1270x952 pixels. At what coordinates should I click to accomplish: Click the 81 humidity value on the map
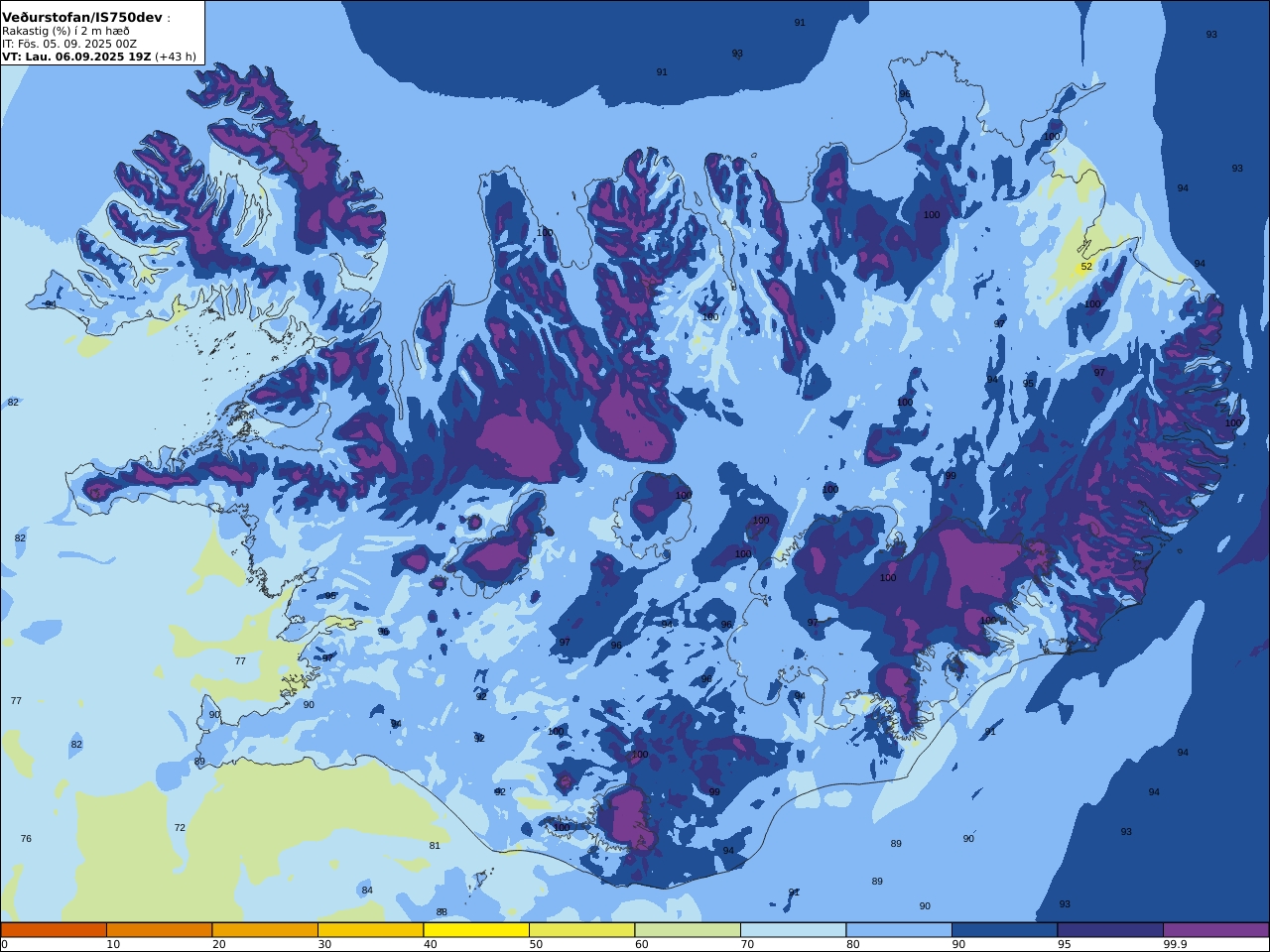point(435,846)
